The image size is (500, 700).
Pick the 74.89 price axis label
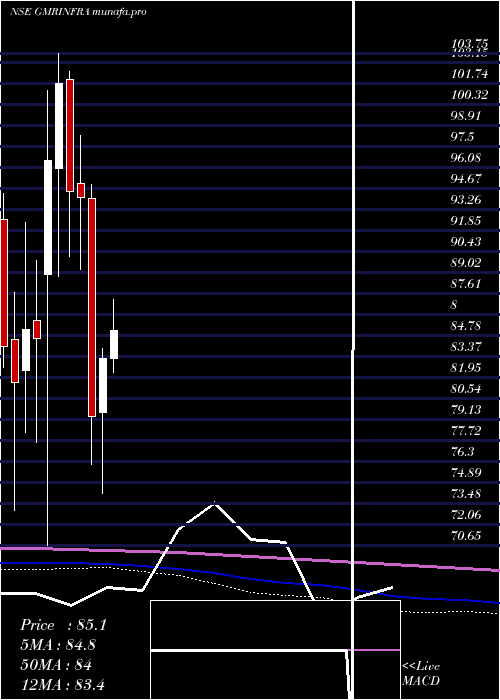[466, 473]
